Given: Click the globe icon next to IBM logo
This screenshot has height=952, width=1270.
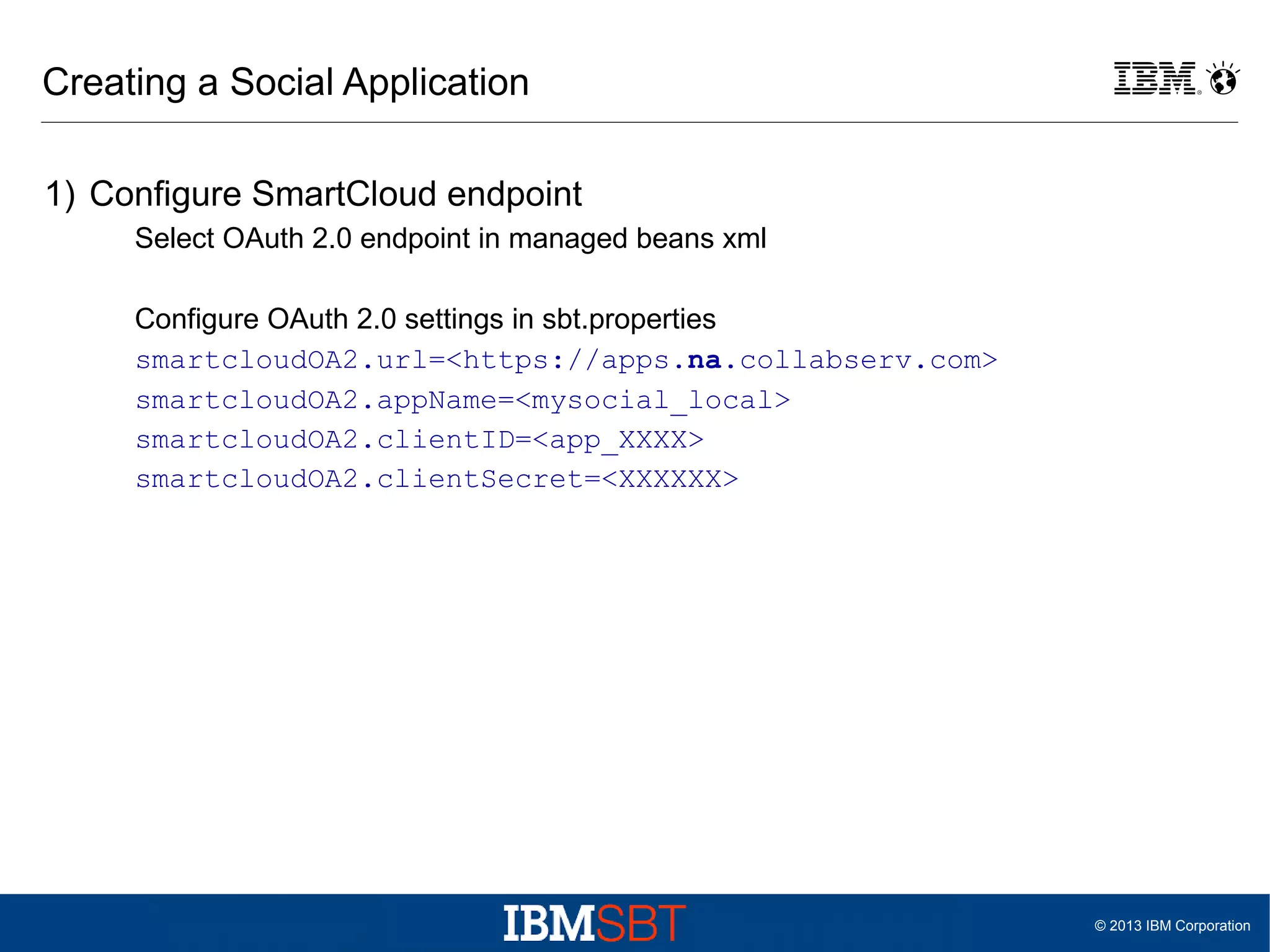Looking at the screenshot, I should point(1223,78).
